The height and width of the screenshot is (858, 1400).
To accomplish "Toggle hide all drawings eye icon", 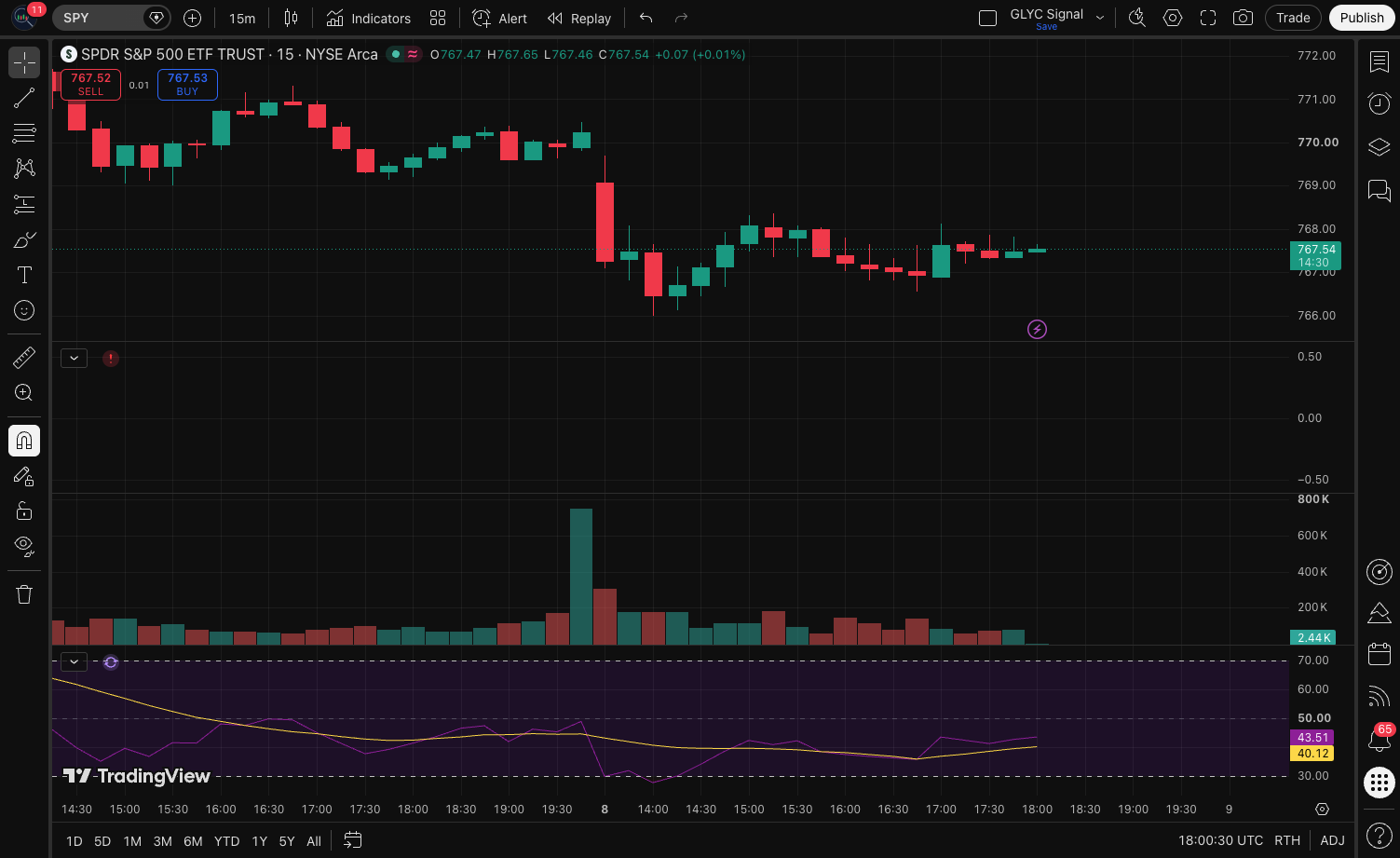I will point(24,546).
